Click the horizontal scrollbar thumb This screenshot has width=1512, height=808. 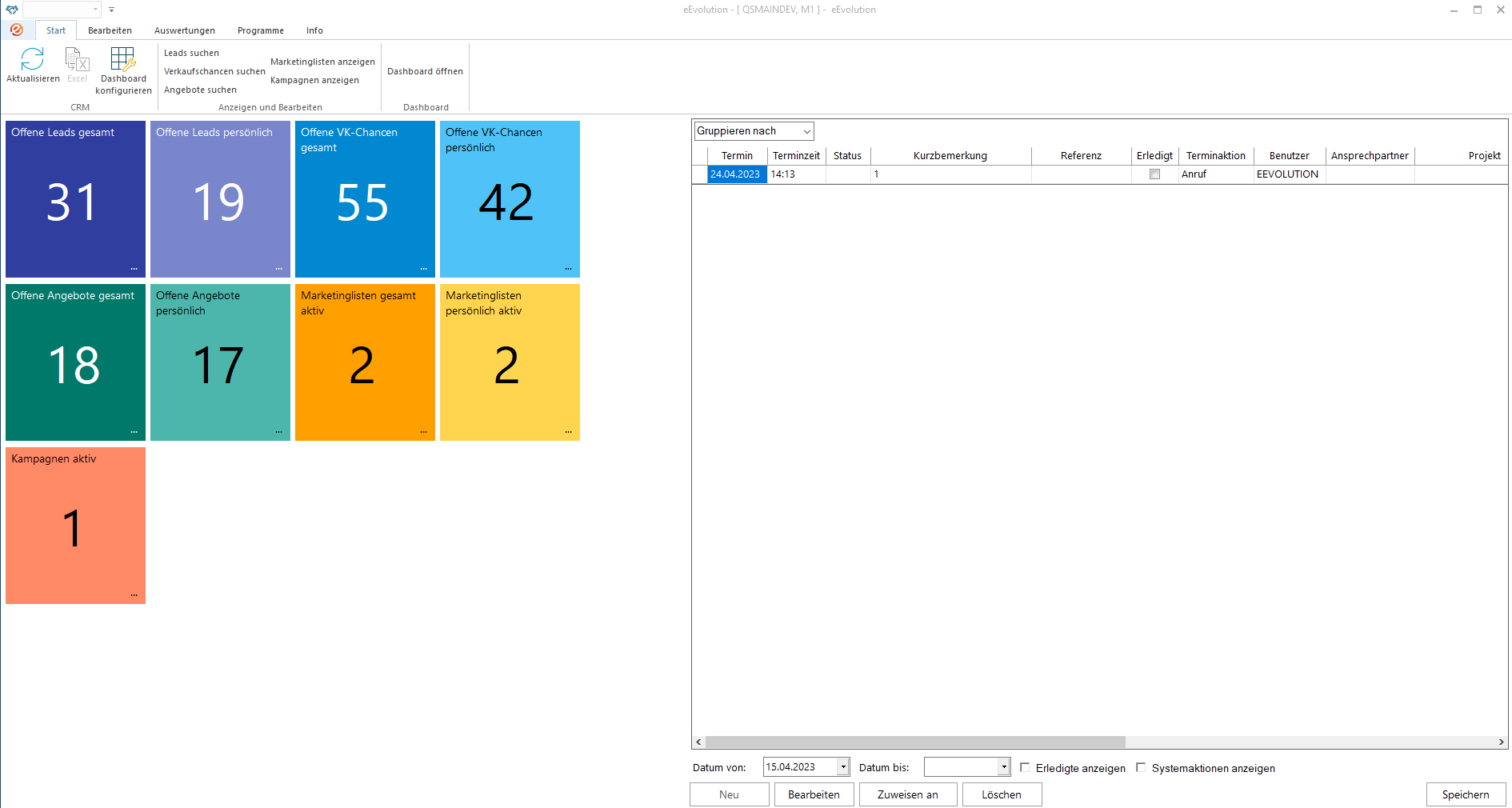click(915, 742)
